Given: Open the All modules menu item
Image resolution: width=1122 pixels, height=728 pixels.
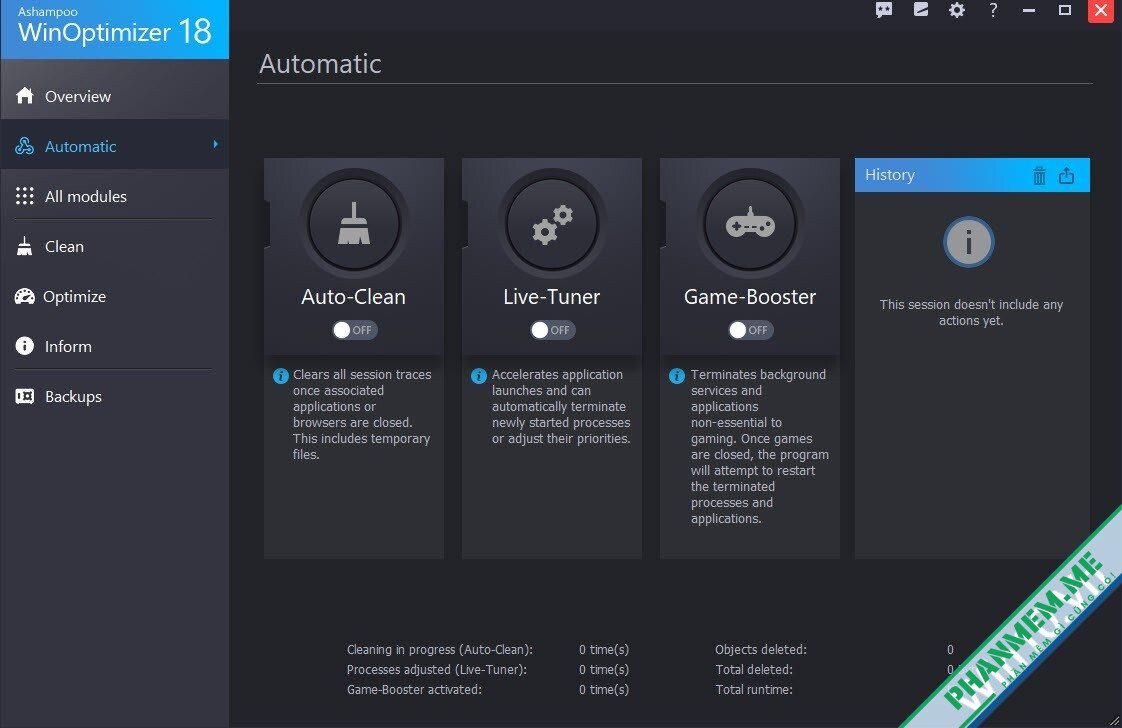Looking at the screenshot, I should pyautogui.click(x=114, y=196).
